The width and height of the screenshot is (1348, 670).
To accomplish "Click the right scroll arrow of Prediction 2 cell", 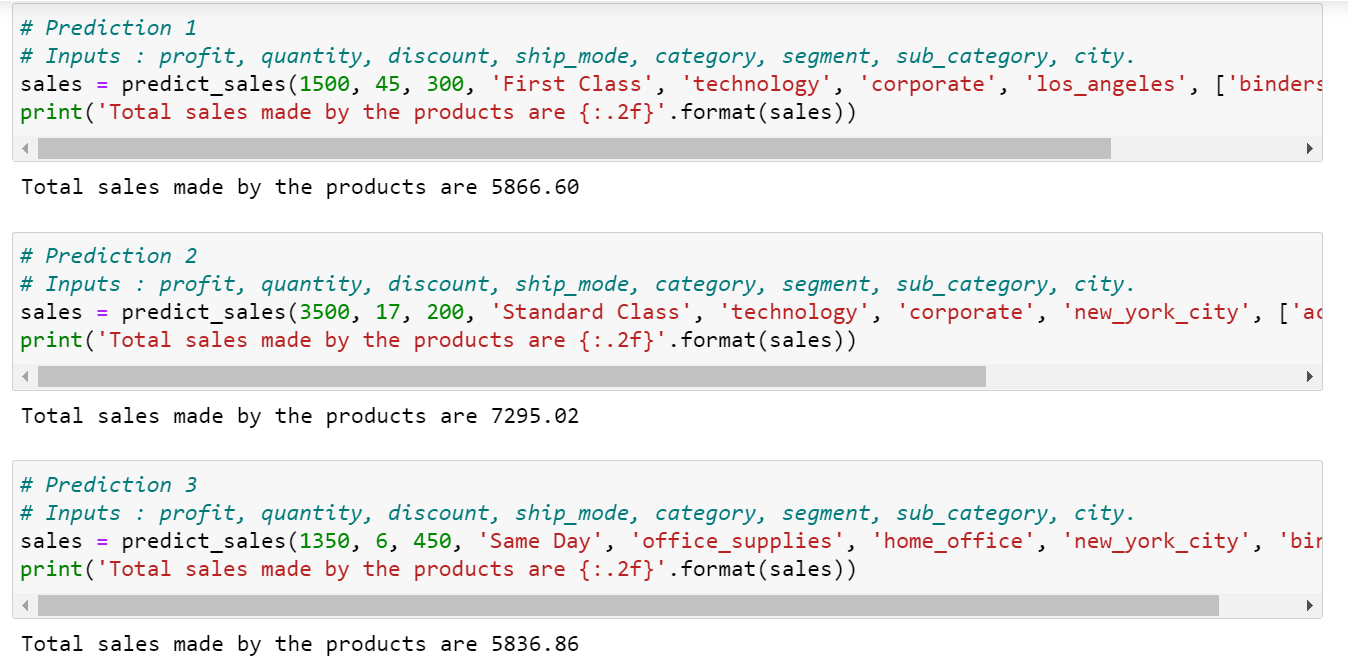I will point(1311,377).
